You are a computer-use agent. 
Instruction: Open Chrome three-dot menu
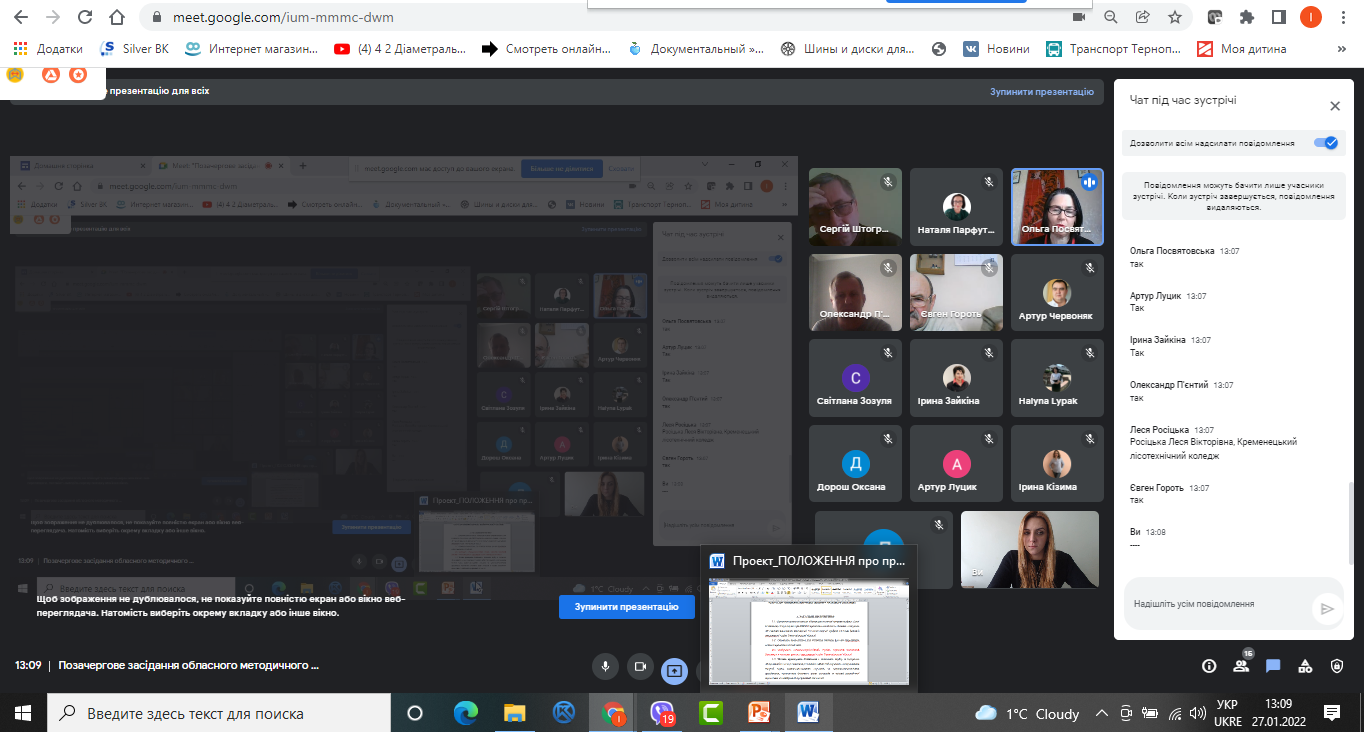click(1342, 17)
